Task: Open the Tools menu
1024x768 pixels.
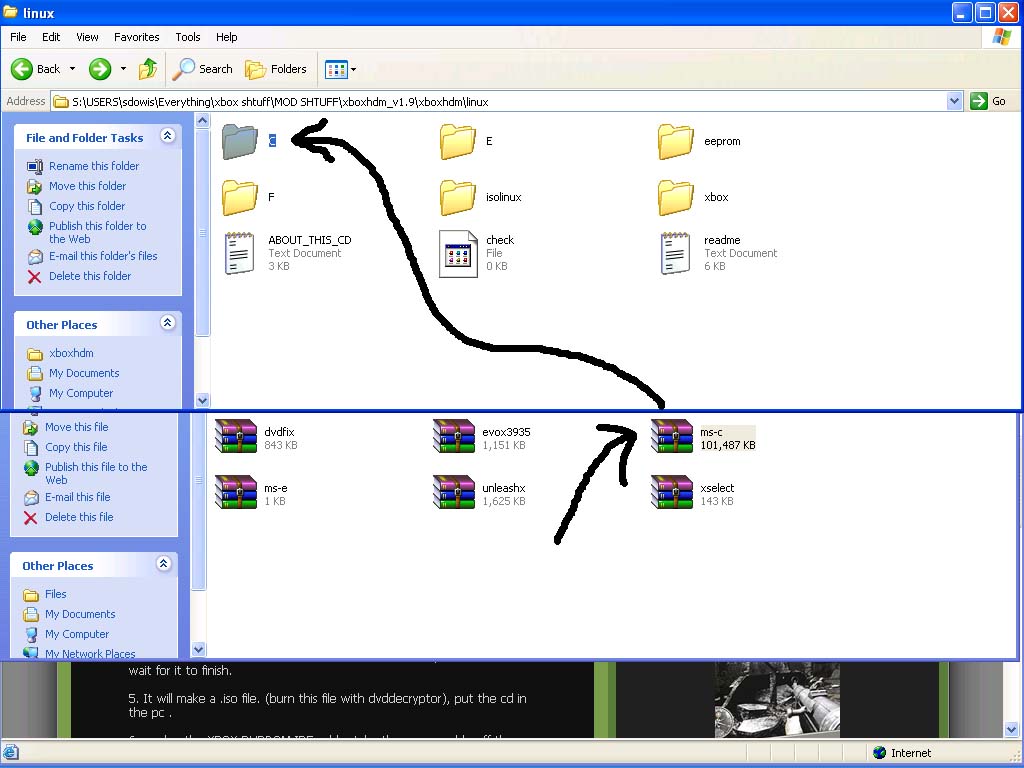Action: [x=187, y=37]
